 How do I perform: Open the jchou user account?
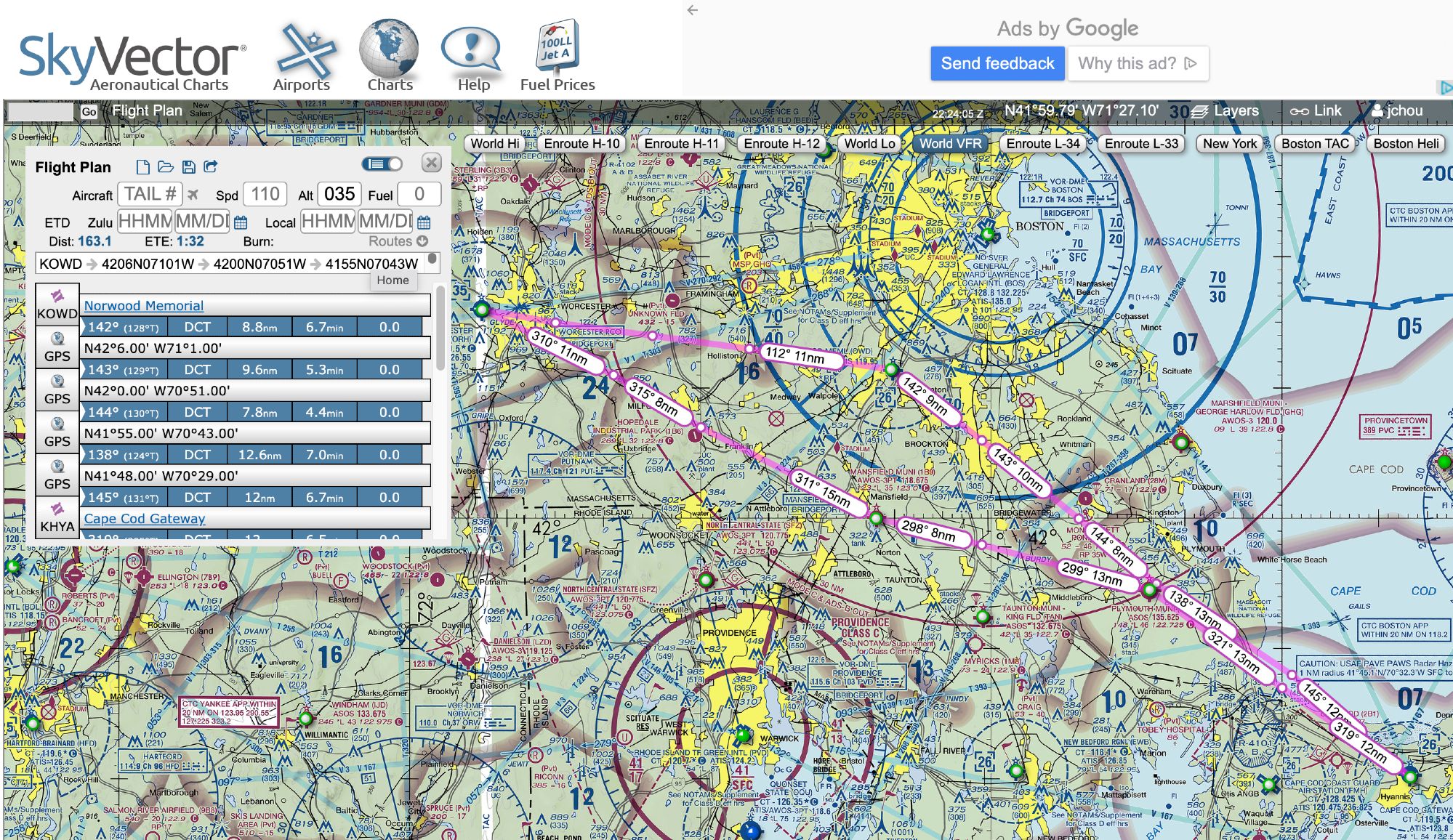coord(1397,111)
